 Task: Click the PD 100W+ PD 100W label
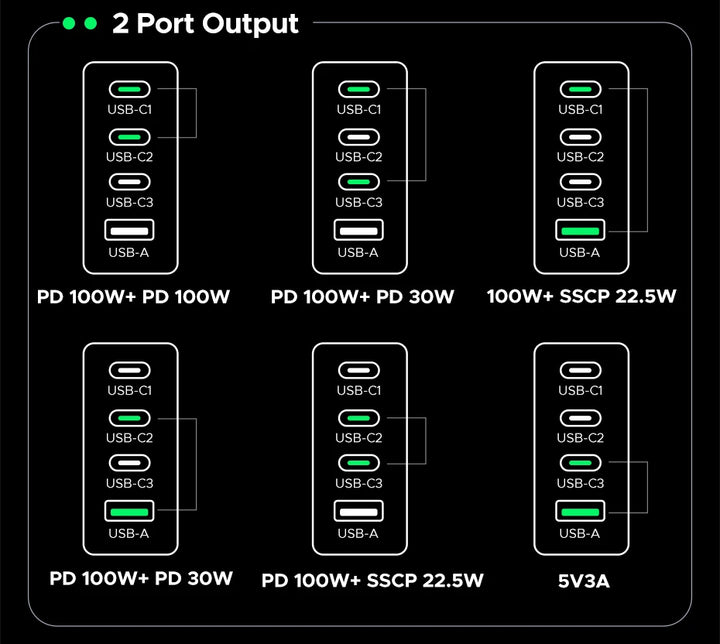click(133, 297)
